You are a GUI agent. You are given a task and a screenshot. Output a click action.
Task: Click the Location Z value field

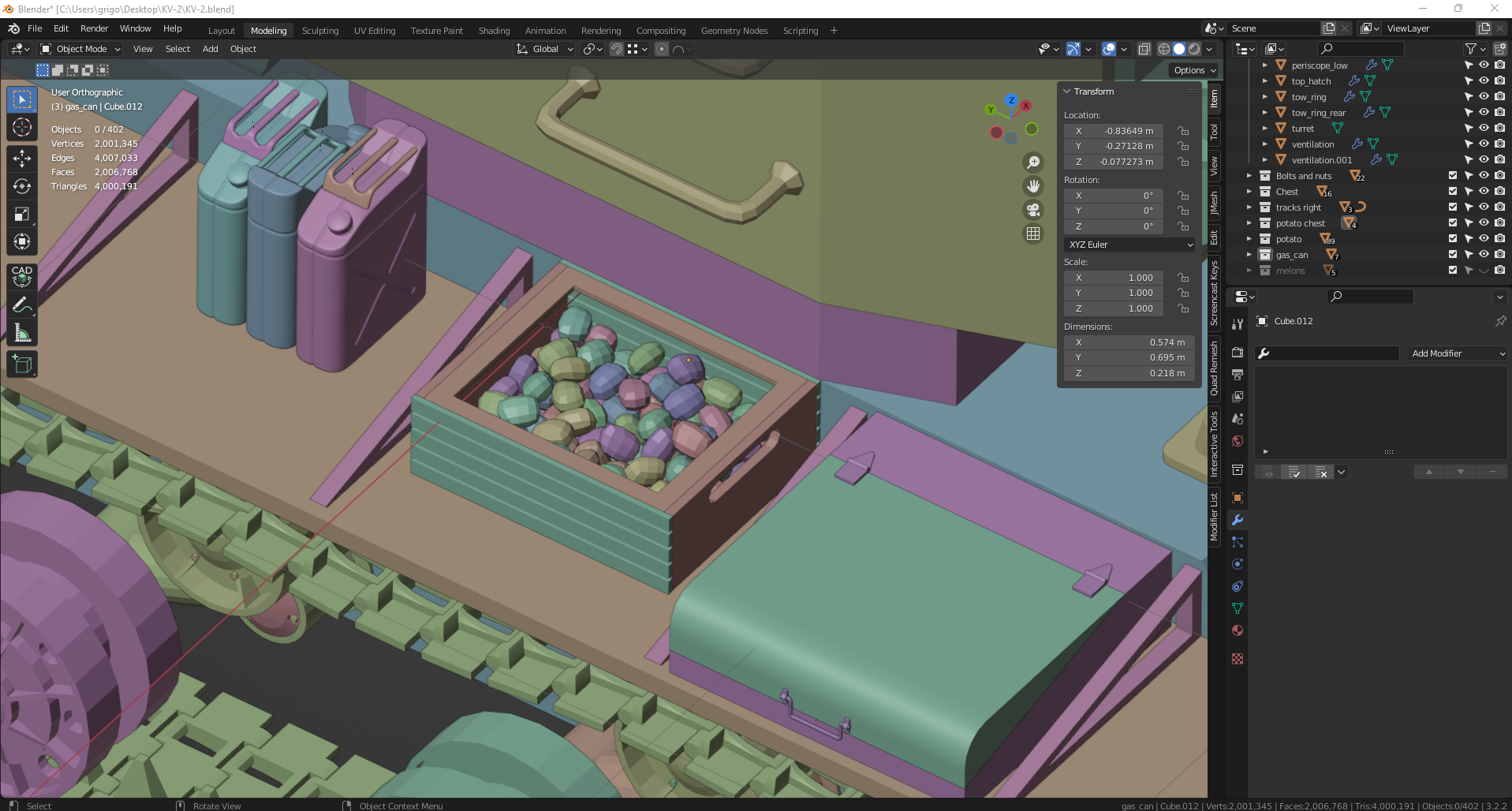click(1113, 162)
